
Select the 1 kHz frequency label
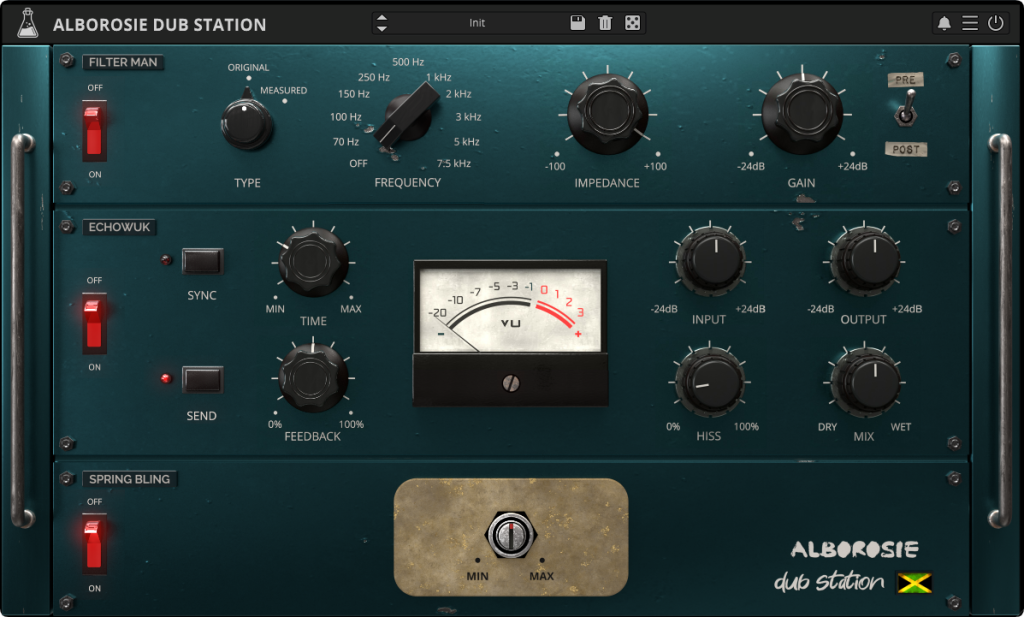point(439,77)
